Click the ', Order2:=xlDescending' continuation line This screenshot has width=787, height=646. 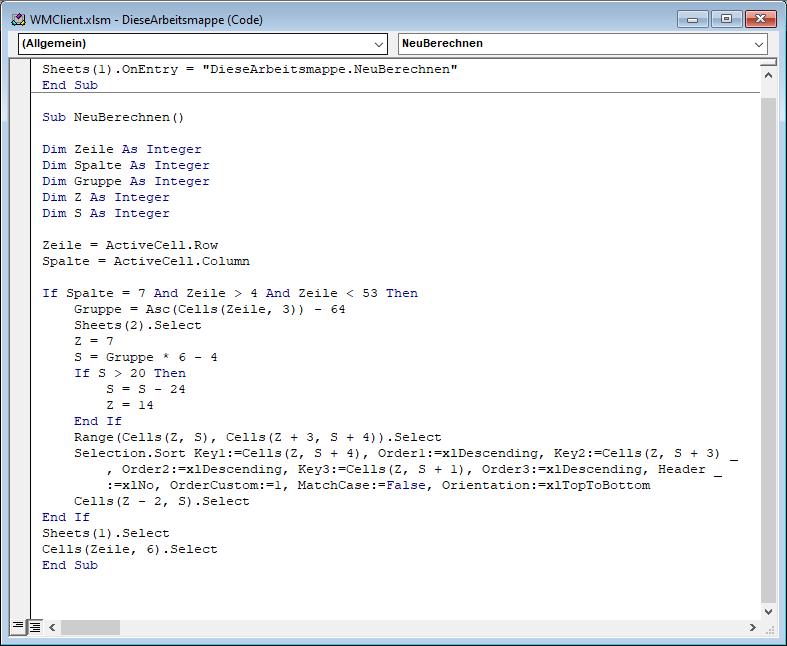(x=414, y=470)
